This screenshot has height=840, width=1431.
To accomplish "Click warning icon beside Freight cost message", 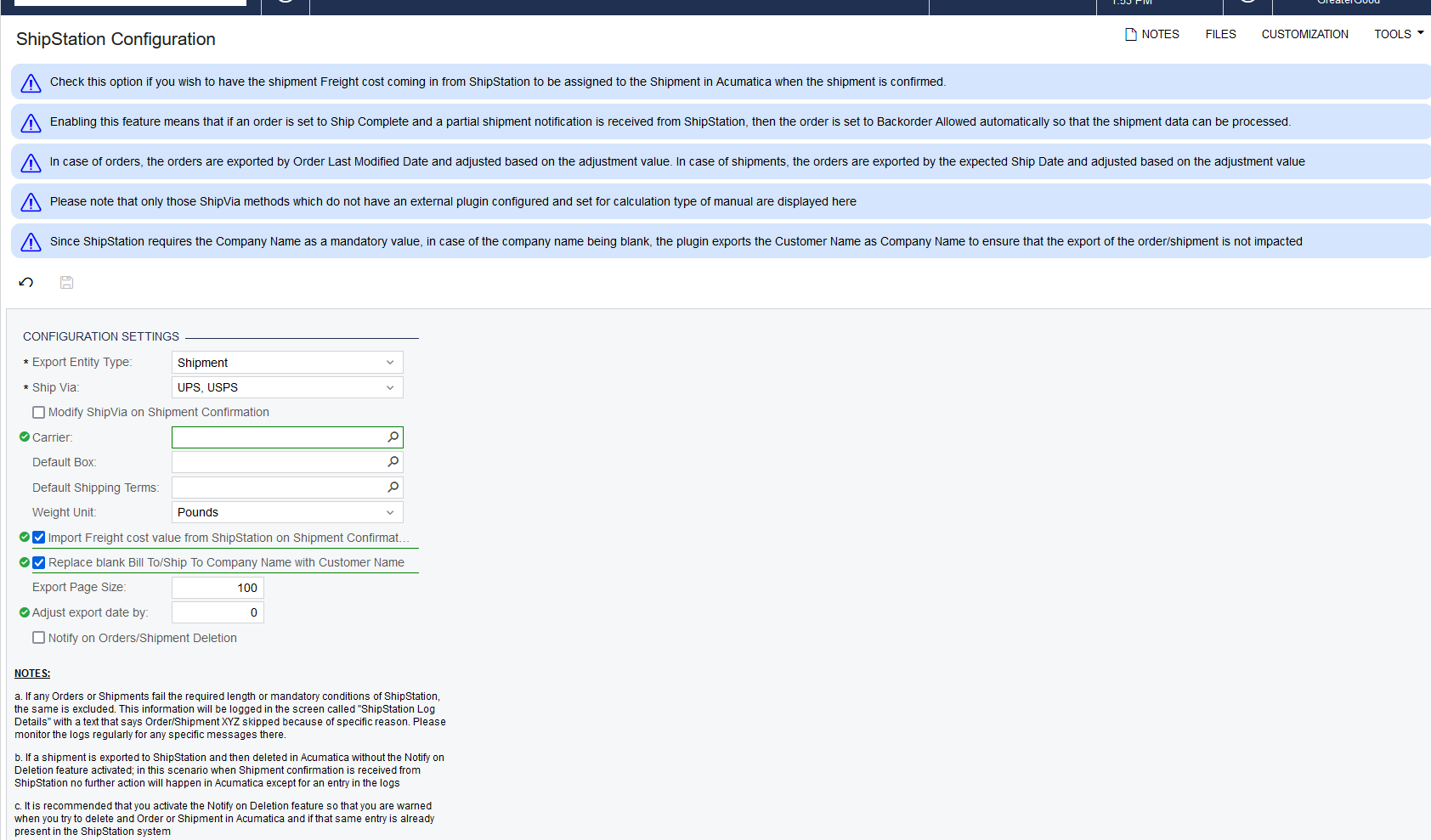I will (x=31, y=82).
